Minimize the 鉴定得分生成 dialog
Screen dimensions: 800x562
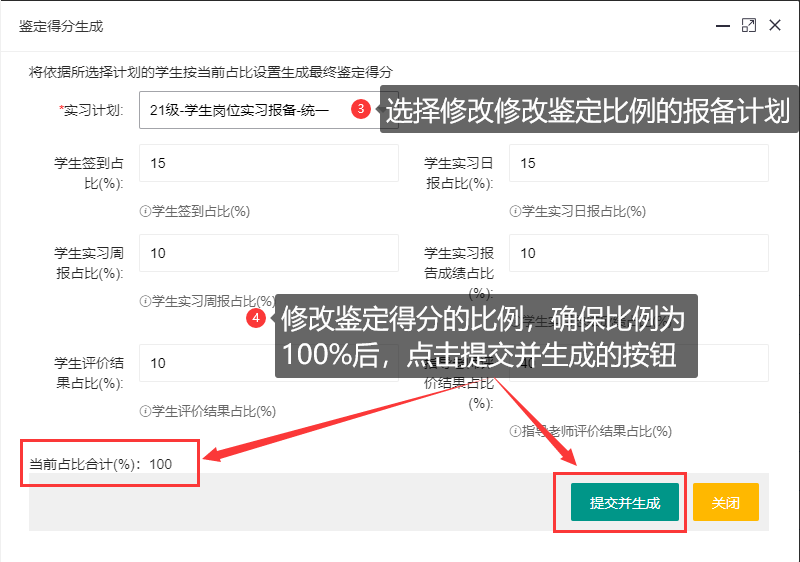pos(722,26)
